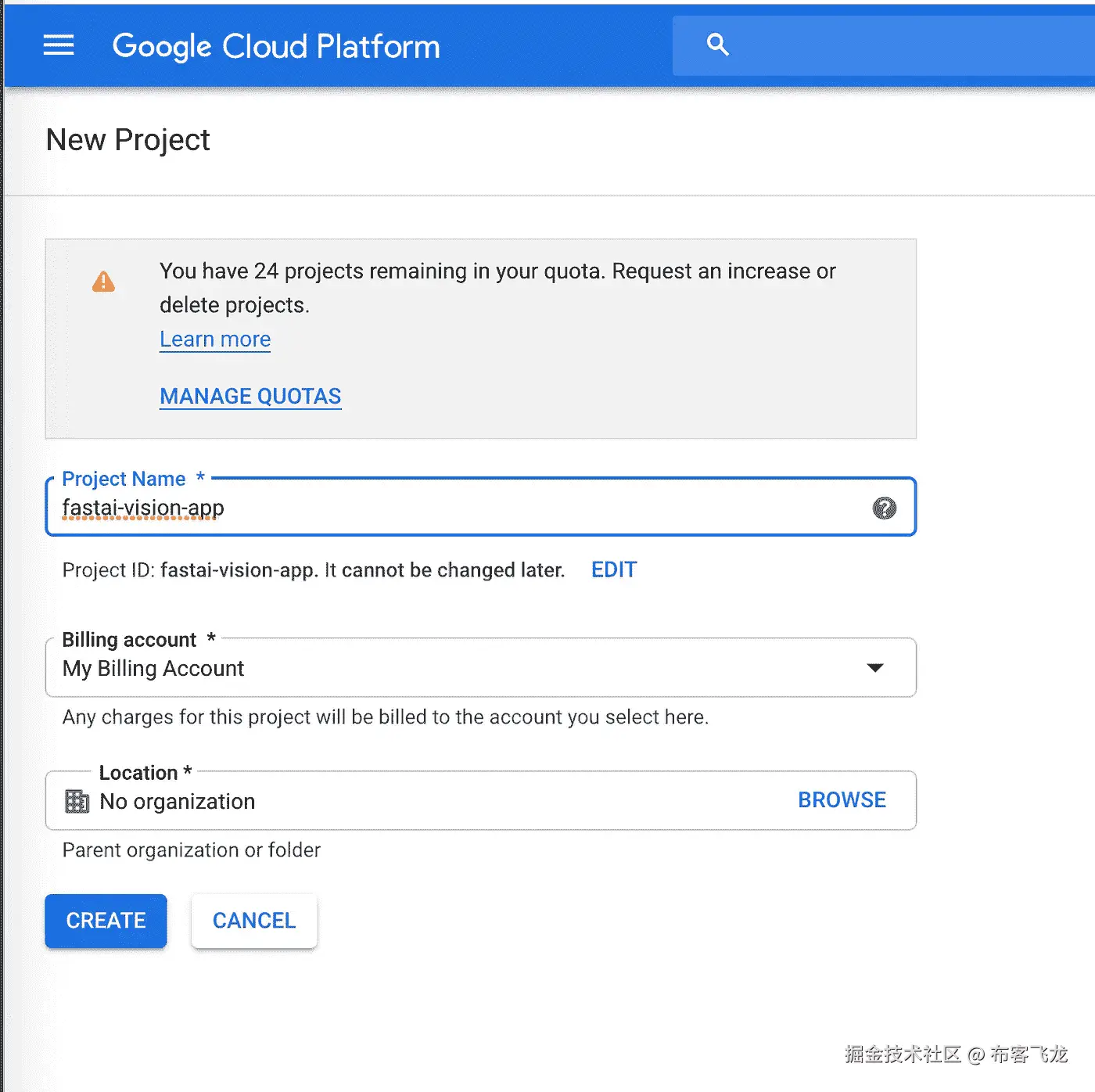The height and width of the screenshot is (1092, 1095).
Task: Open the MANAGE QUOTAS link
Action: (250, 397)
